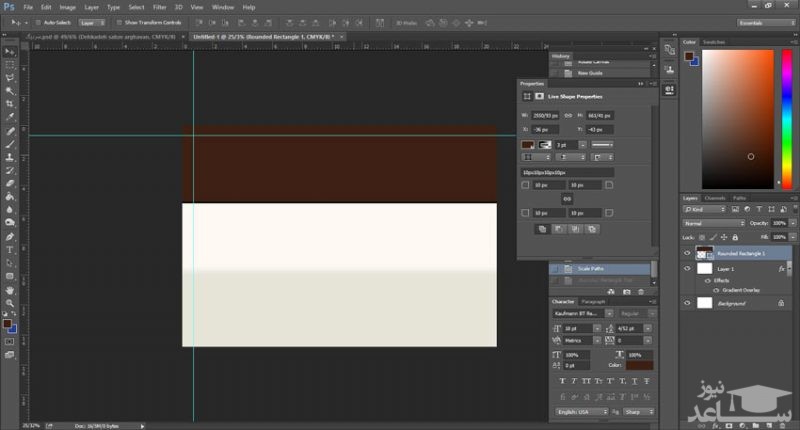This screenshot has width=800, height=430.
Task: Open the Filter menu
Action: pyautogui.click(x=159, y=7)
